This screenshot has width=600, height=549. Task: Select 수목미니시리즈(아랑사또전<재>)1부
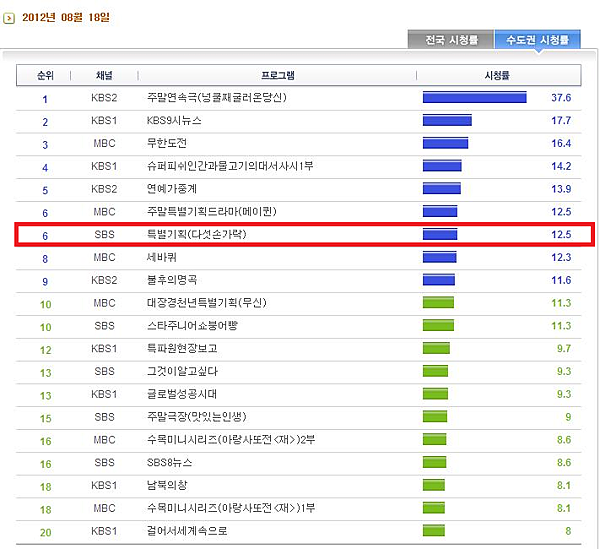point(231,508)
